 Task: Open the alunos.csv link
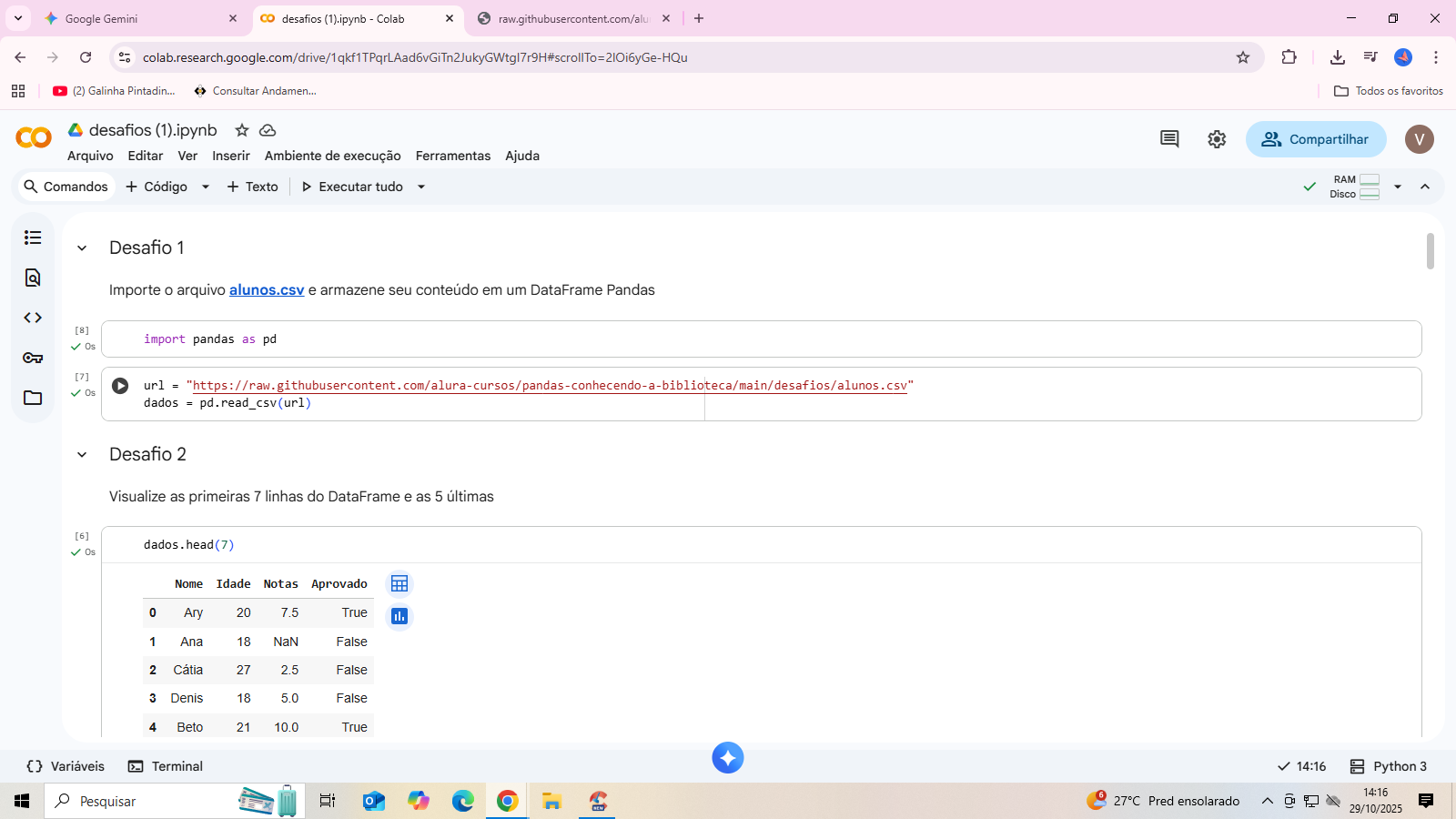pyautogui.click(x=267, y=289)
